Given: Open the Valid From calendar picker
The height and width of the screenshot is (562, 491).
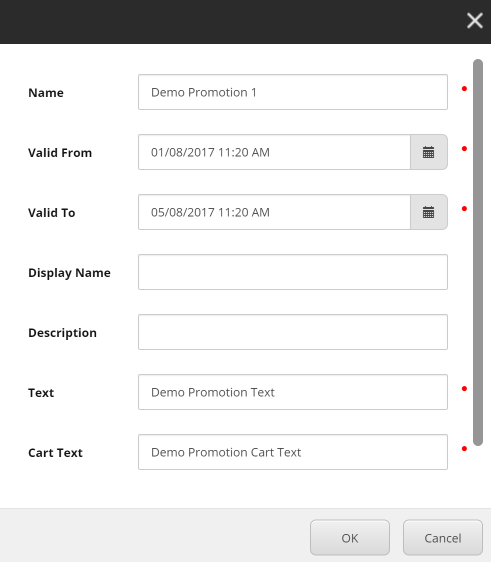Looking at the screenshot, I should pos(429,152).
